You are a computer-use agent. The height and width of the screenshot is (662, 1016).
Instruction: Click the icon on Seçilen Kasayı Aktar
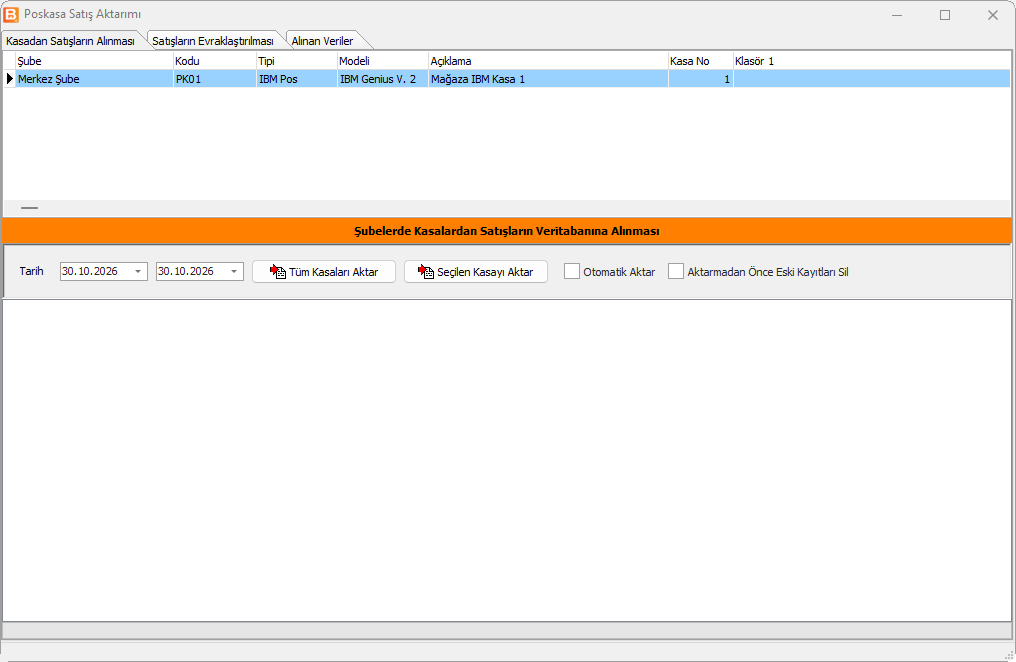[x=426, y=271]
